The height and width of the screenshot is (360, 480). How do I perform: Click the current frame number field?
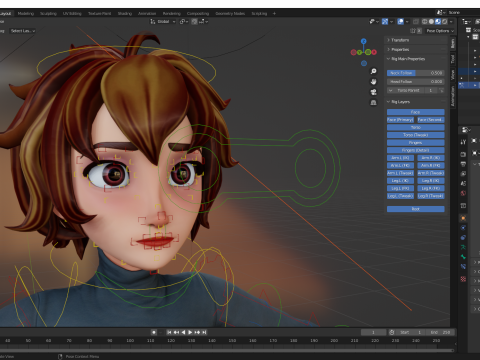(373, 332)
